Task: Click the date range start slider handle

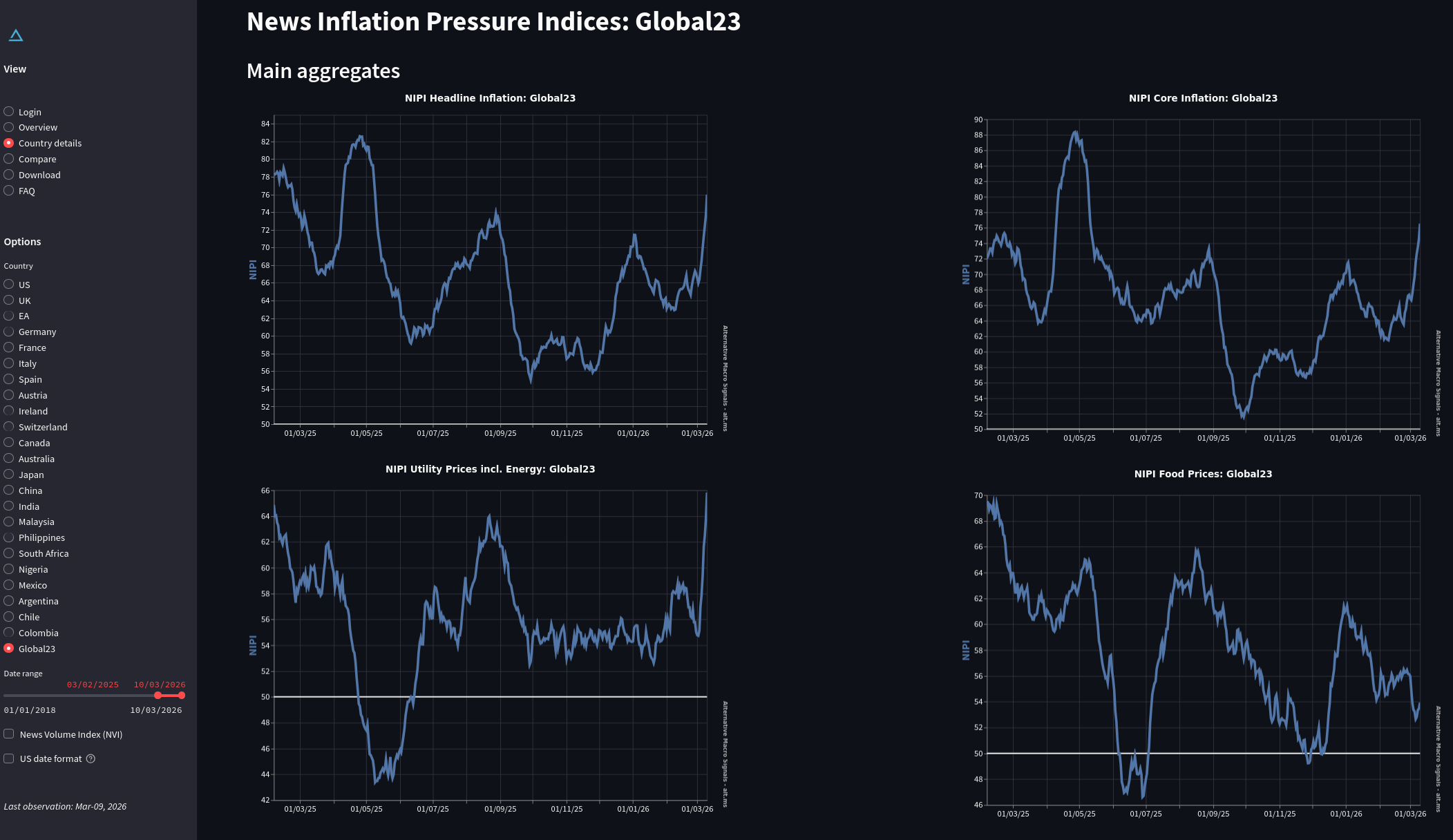Action: pyautogui.click(x=158, y=695)
